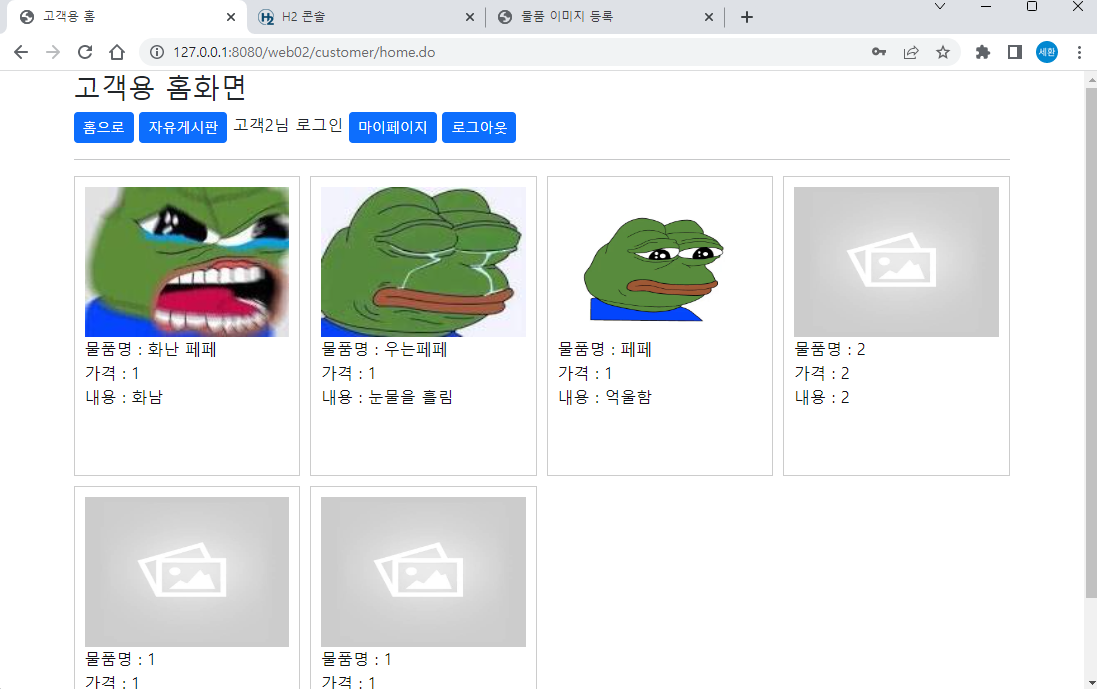Open the 세환 profile avatar

pyautogui.click(x=1047, y=52)
